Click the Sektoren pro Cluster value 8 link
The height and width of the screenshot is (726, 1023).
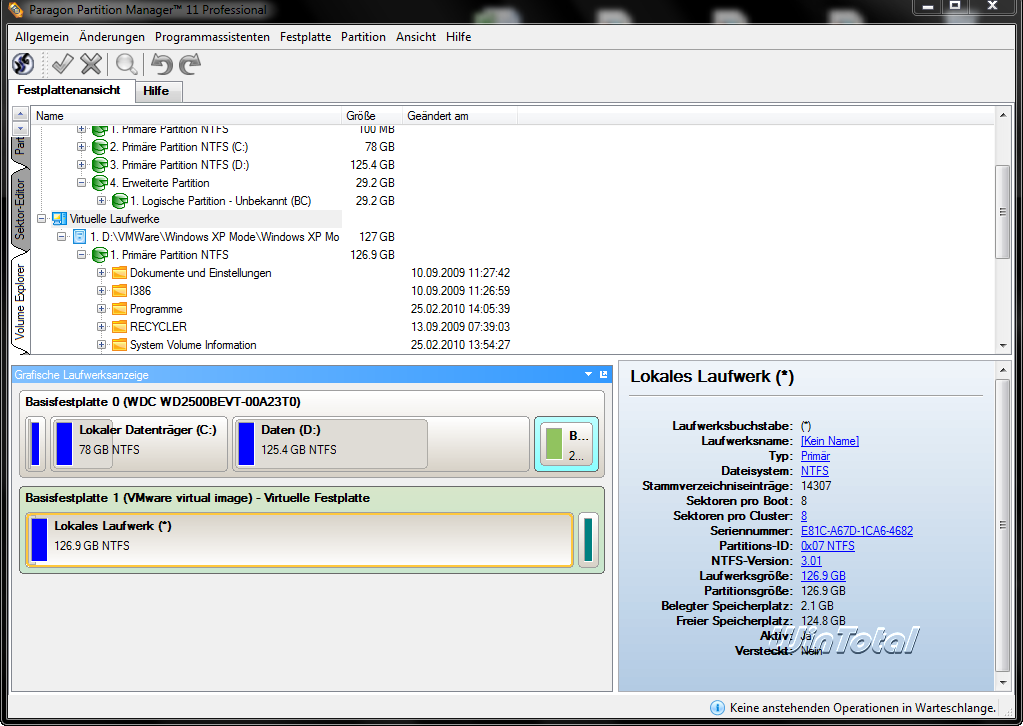804,516
